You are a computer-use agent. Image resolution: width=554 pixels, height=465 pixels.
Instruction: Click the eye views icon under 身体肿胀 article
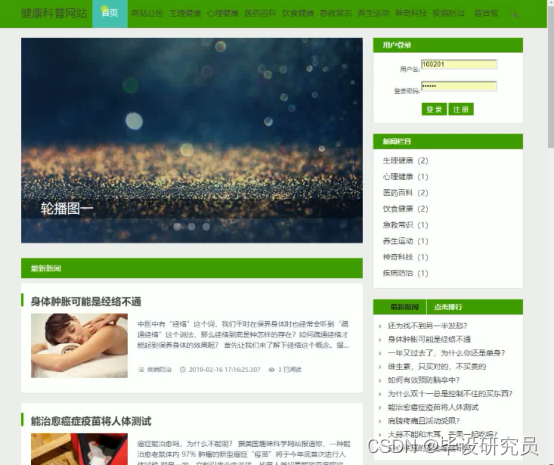pyautogui.click(x=271, y=370)
